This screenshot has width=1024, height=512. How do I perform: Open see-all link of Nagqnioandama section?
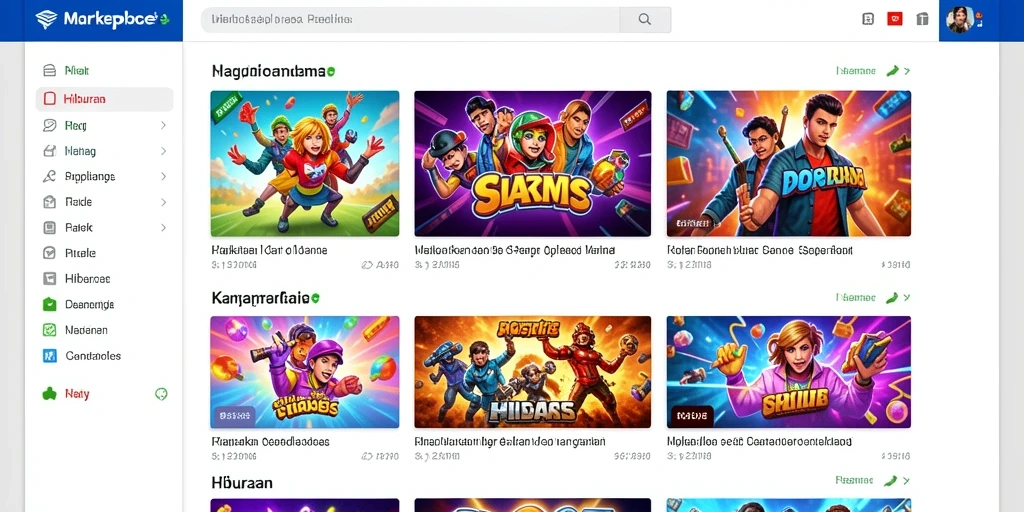click(856, 71)
